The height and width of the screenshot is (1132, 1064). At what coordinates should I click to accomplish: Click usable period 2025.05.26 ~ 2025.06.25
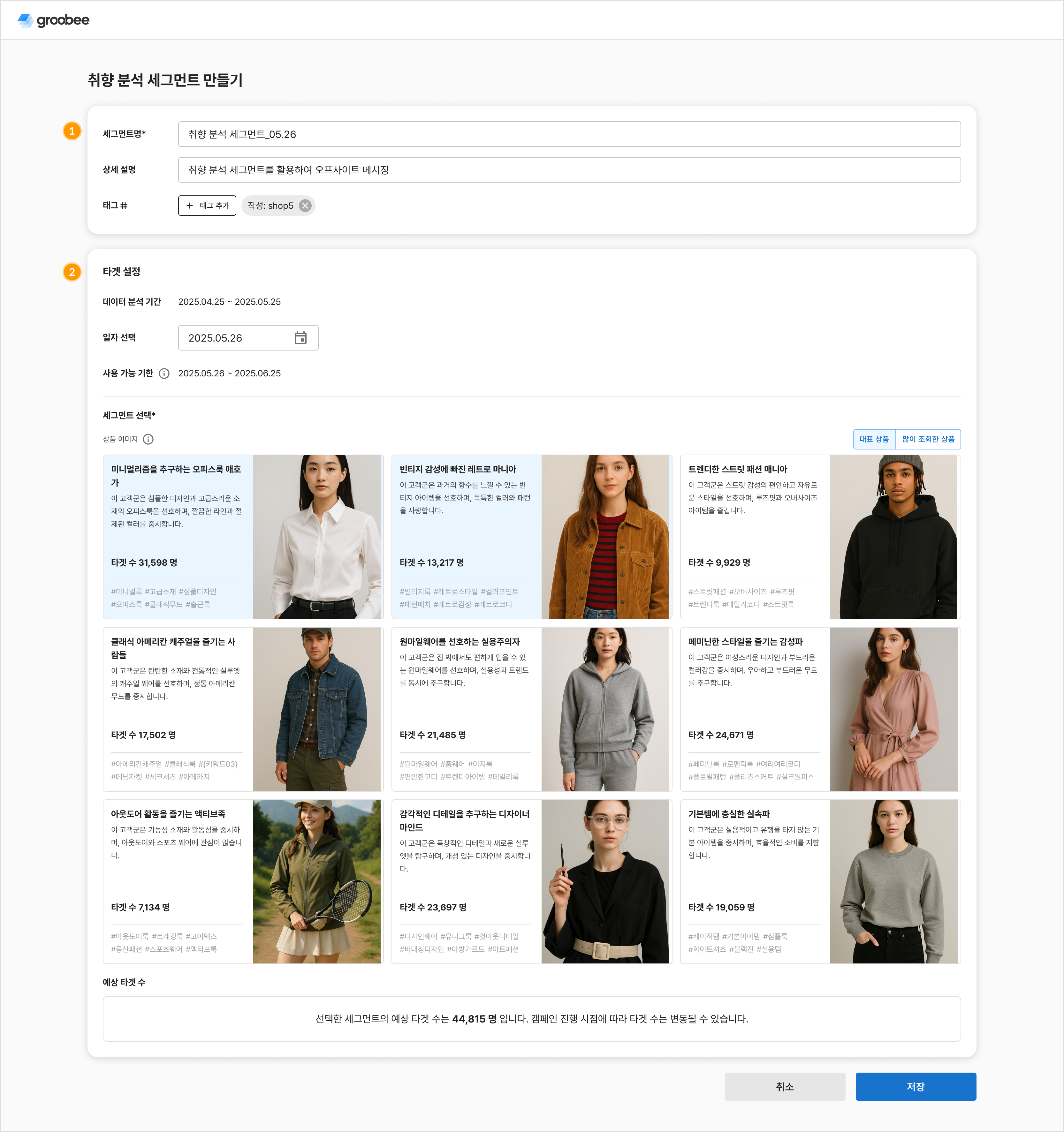230,374
